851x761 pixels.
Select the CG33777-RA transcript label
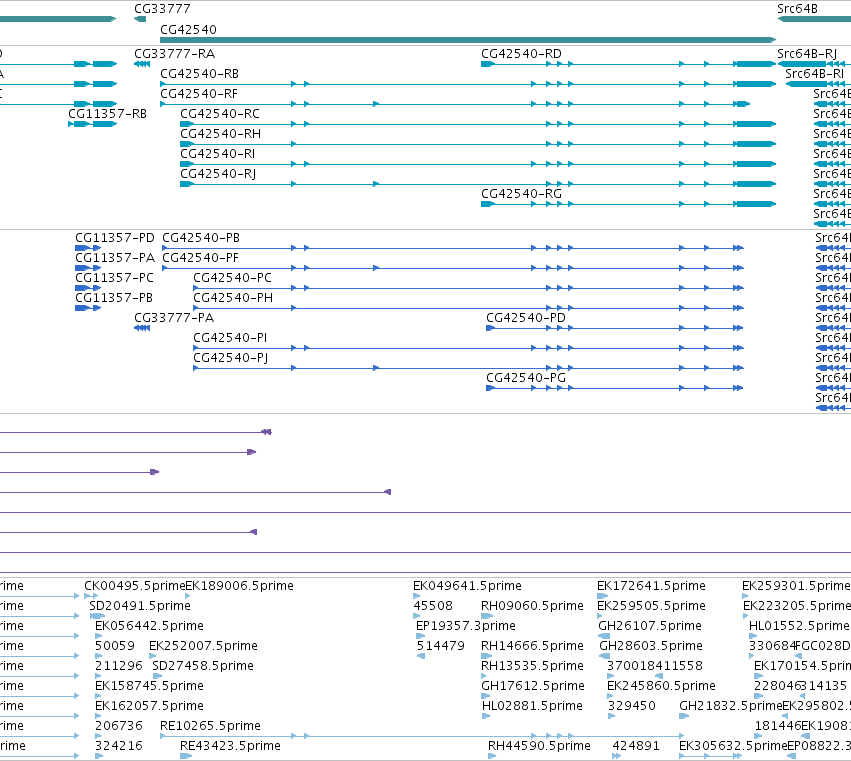(x=175, y=54)
